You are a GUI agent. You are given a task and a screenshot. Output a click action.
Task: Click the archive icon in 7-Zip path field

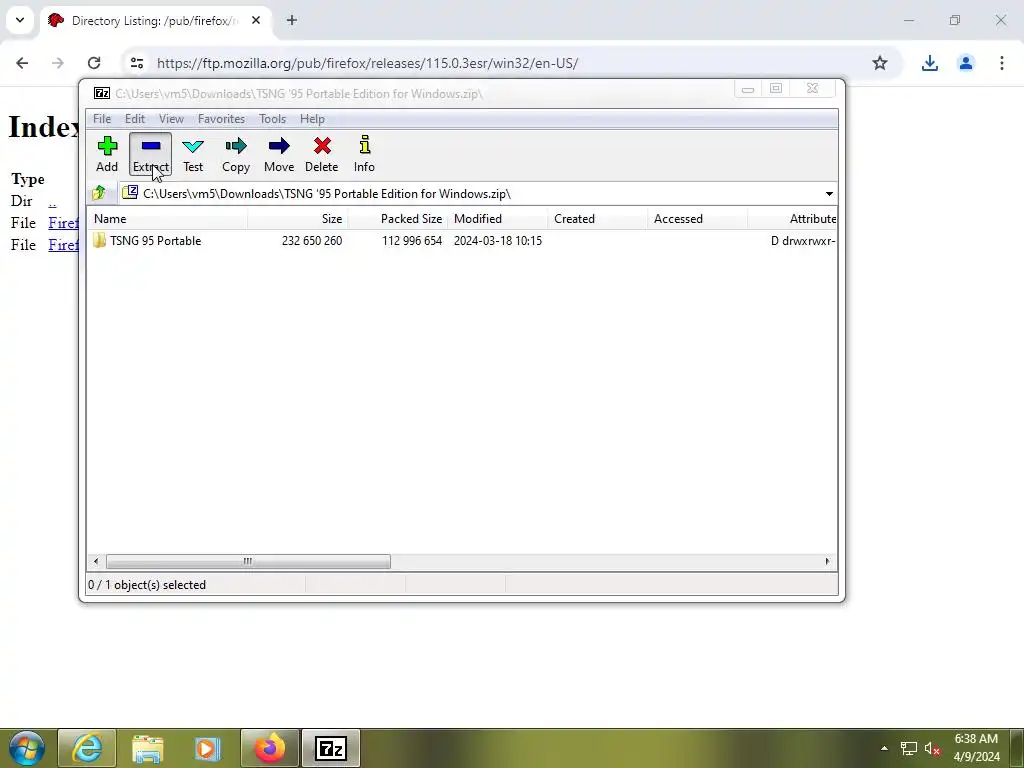point(130,193)
